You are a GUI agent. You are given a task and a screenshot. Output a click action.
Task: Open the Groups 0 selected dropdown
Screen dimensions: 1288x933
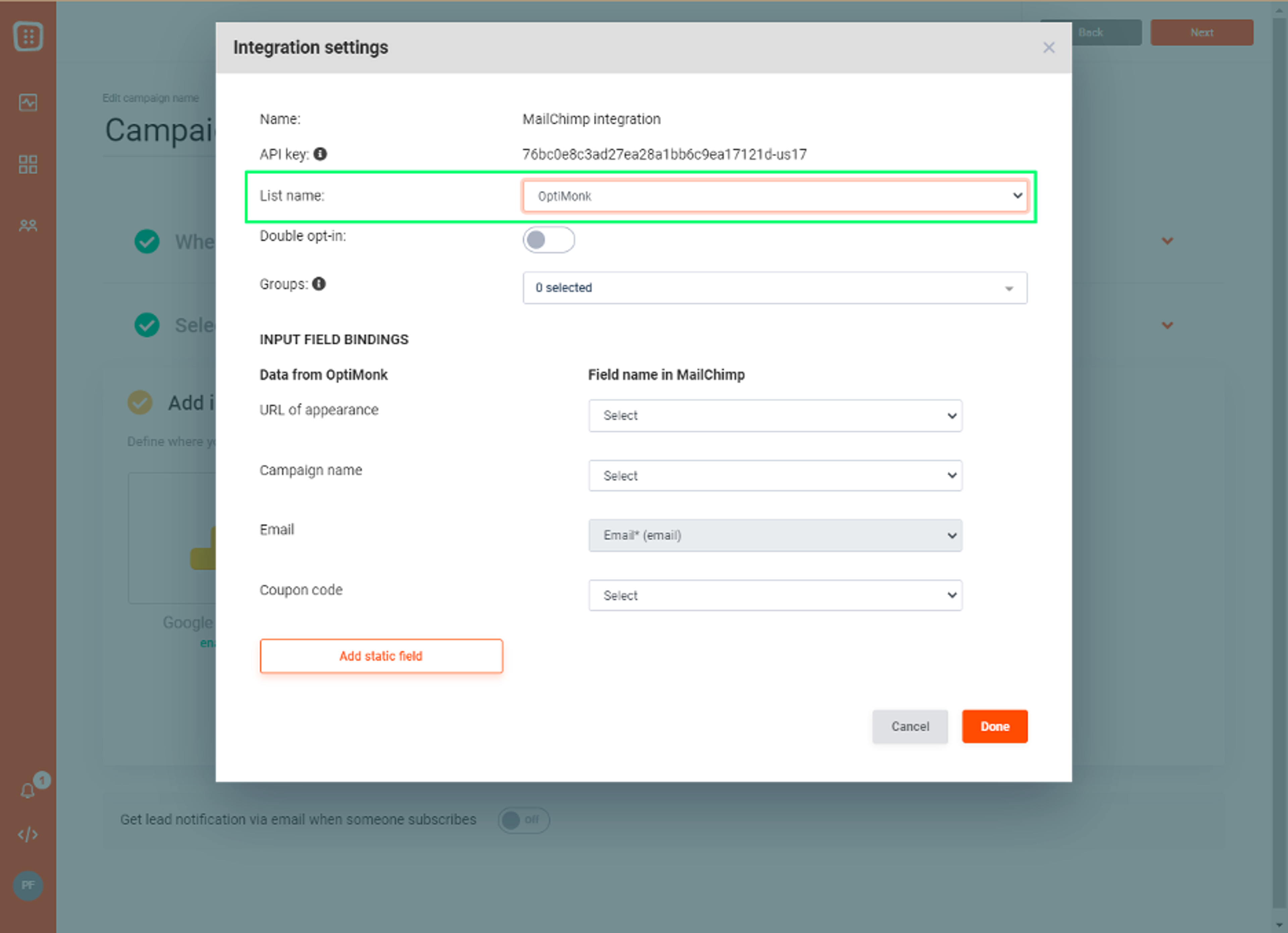click(774, 287)
